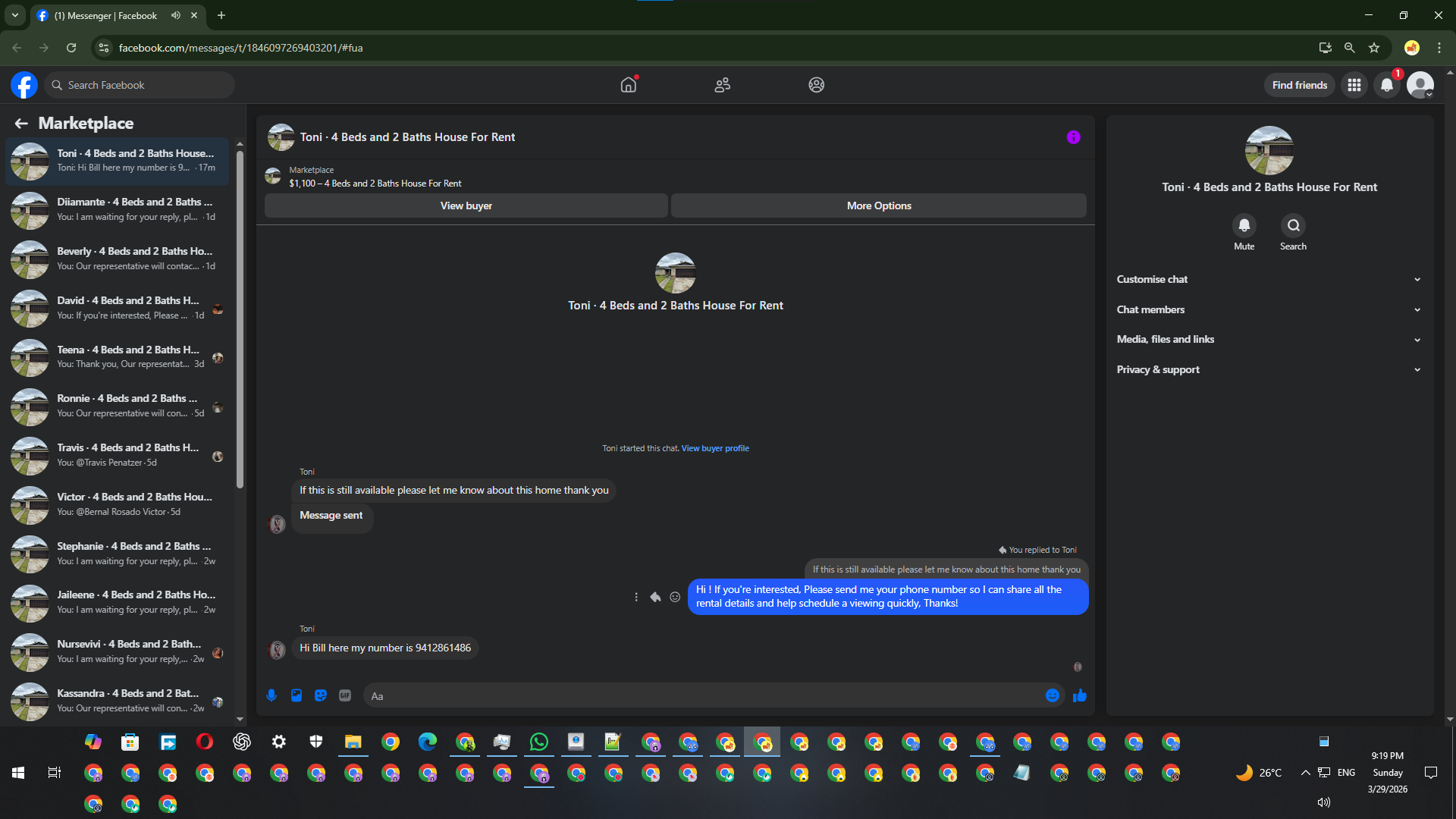The height and width of the screenshot is (819, 1456).
Task: Open the Windows Start menu
Action: pos(18,773)
